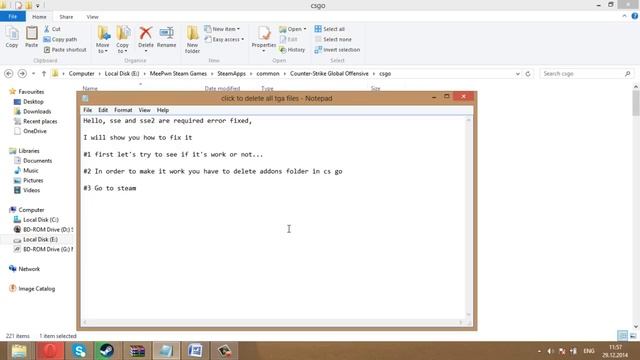
Task: Select Documents under Libraries
Action: point(37,160)
